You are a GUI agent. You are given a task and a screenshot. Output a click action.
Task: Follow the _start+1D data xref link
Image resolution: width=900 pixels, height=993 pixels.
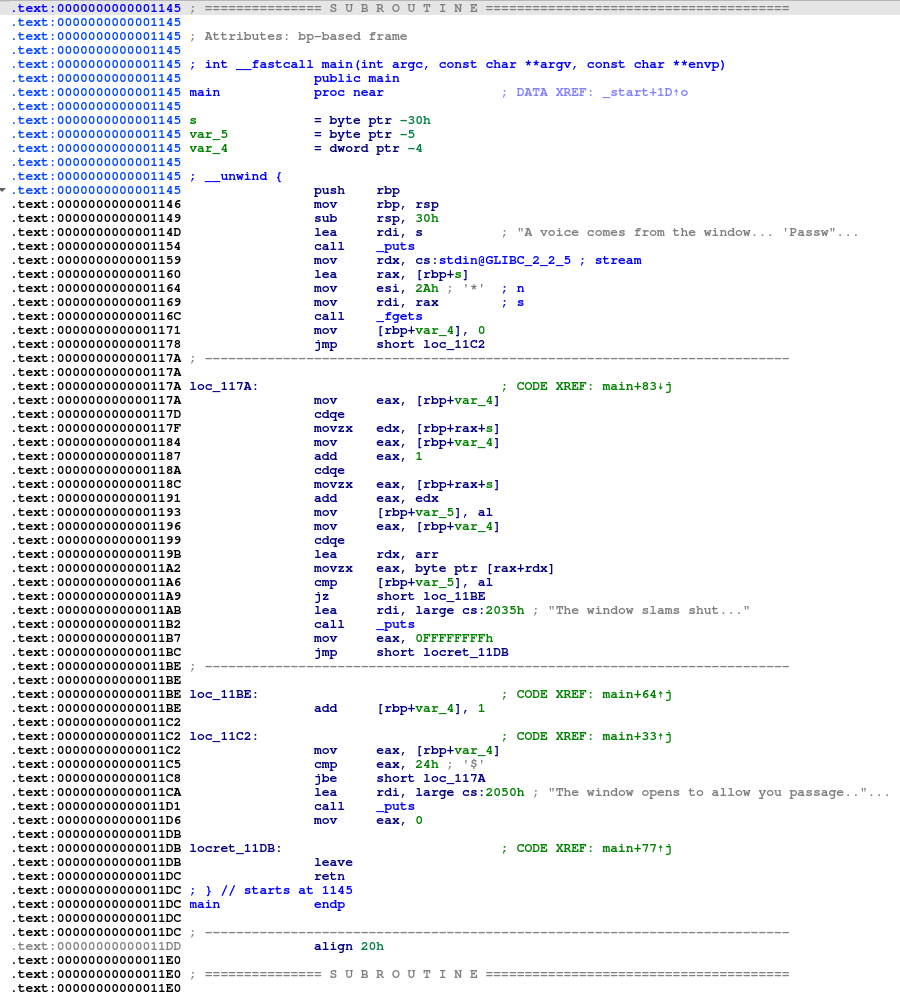644,92
